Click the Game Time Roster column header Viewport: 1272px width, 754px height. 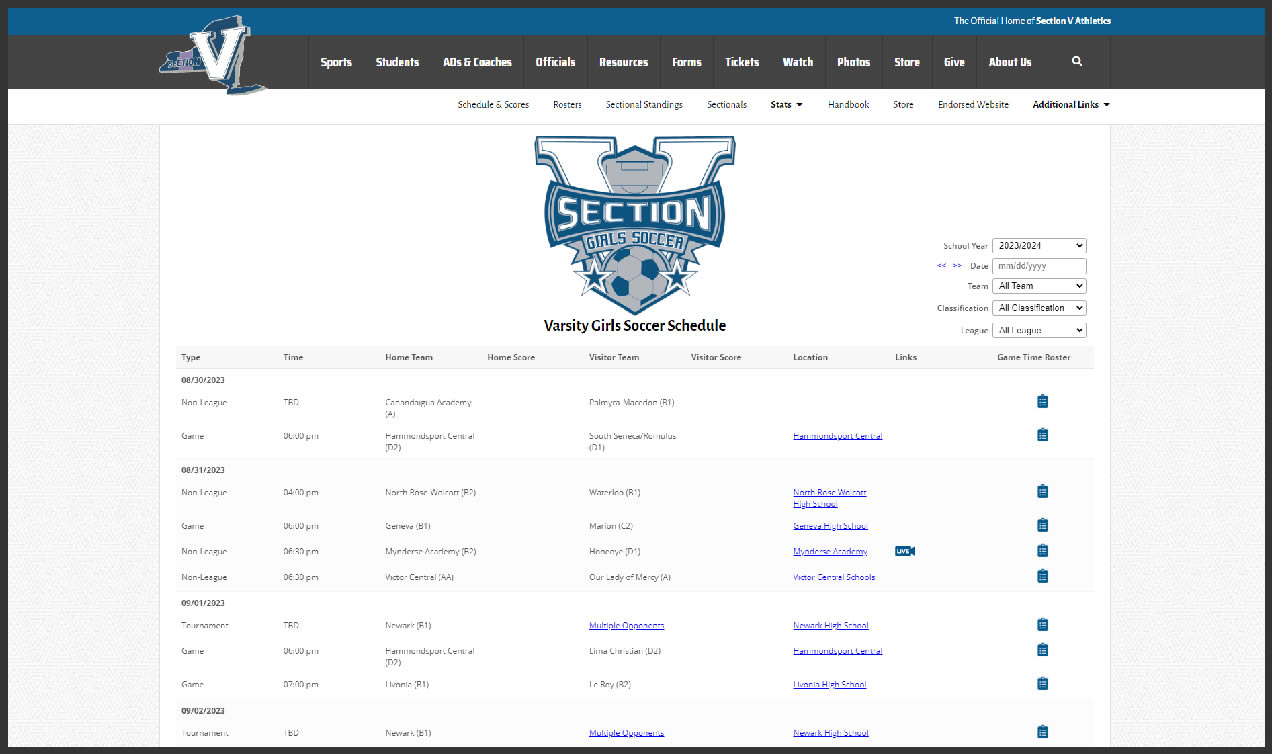coord(1034,358)
